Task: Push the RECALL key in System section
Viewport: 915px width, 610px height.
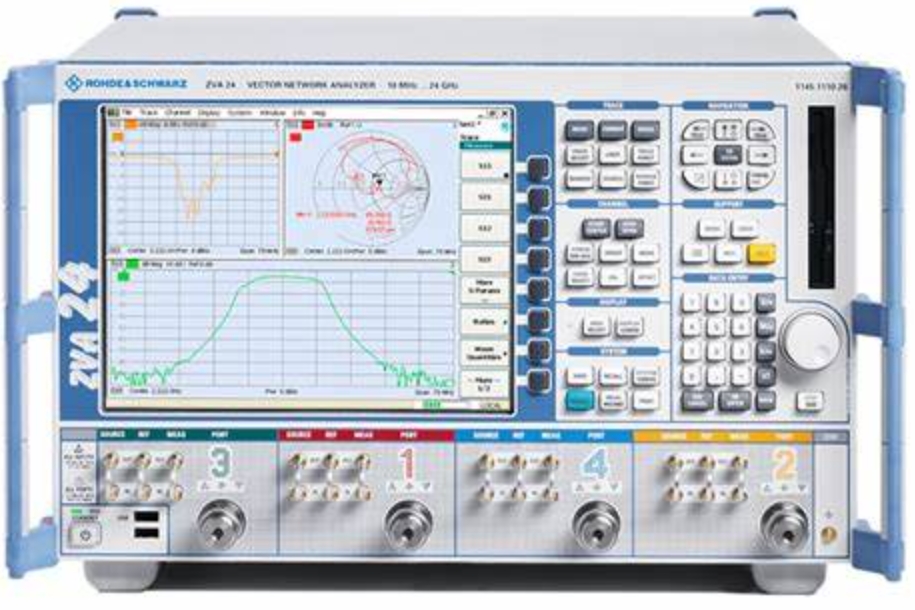Action: [x=613, y=377]
